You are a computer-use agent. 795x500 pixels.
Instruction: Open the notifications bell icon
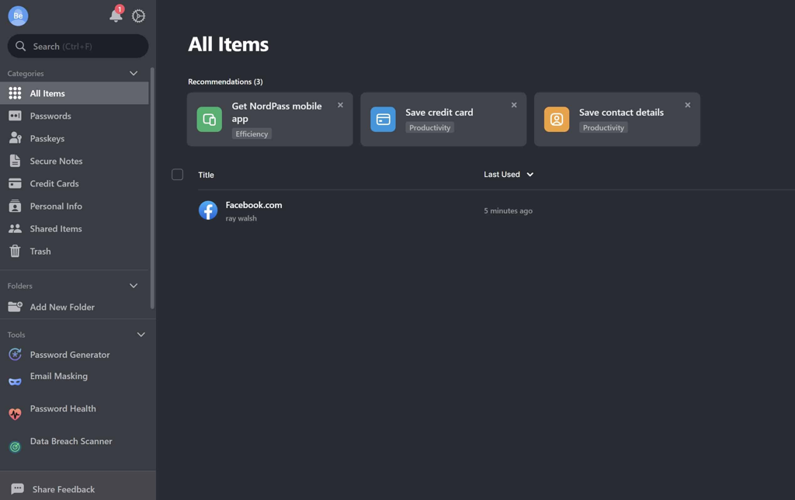pos(115,15)
